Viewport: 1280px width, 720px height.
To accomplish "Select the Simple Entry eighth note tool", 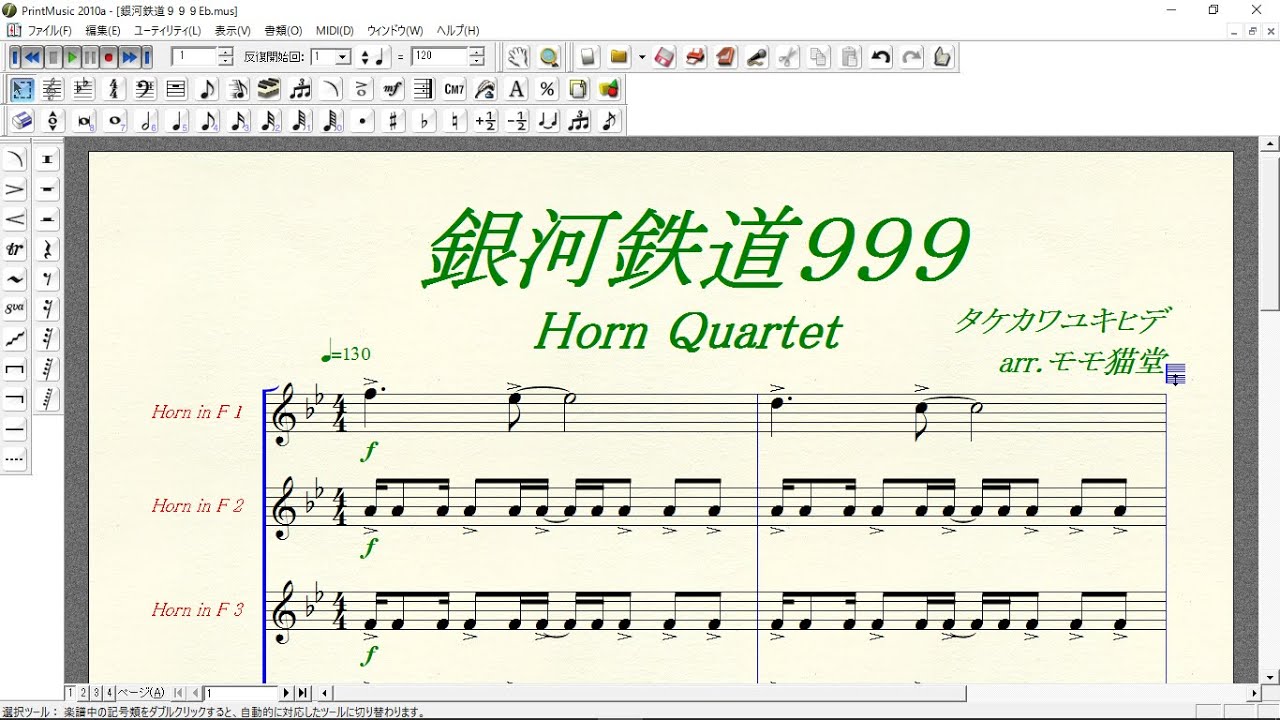I will [207, 89].
